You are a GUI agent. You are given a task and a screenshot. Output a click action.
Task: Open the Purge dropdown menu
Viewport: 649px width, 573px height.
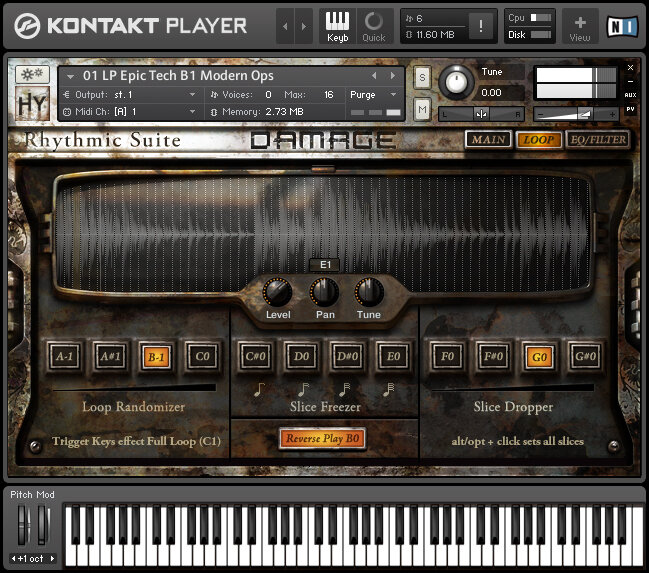373,95
